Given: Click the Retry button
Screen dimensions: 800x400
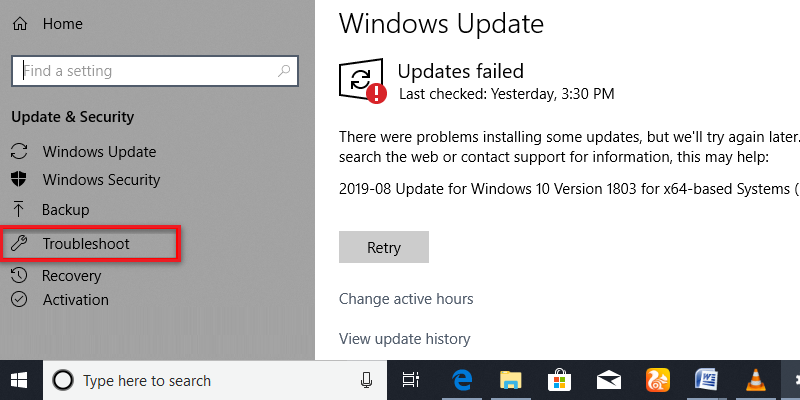Looking at the screenshot, I should point(384,247).
